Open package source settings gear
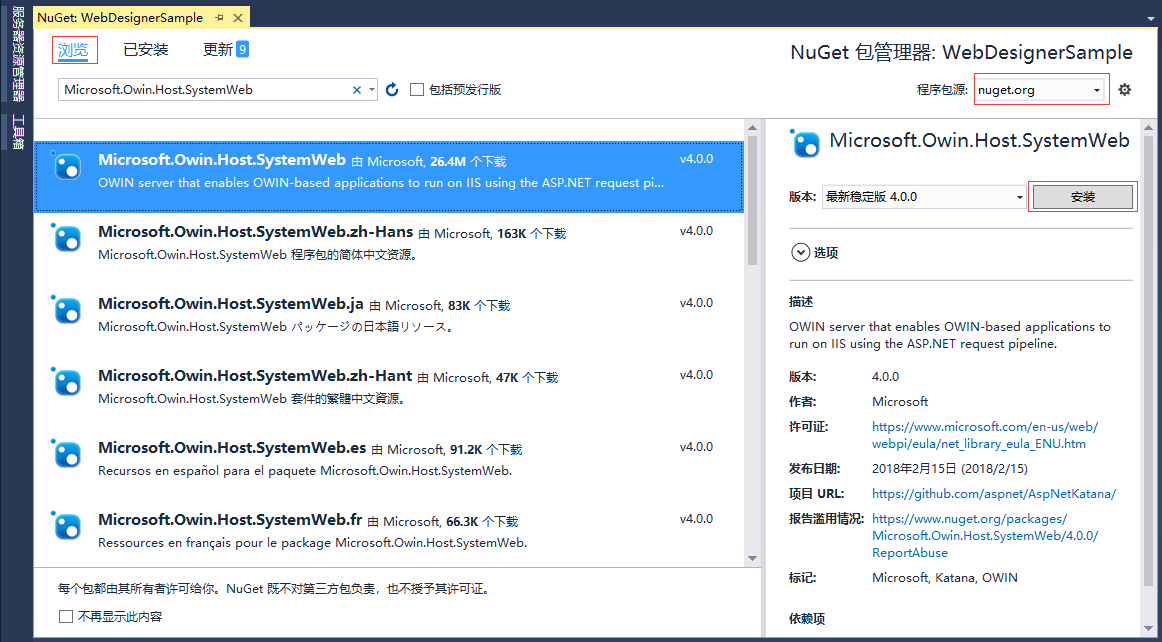The height and width of the screenshot is (642, 1162). (x=1125, y=90)
